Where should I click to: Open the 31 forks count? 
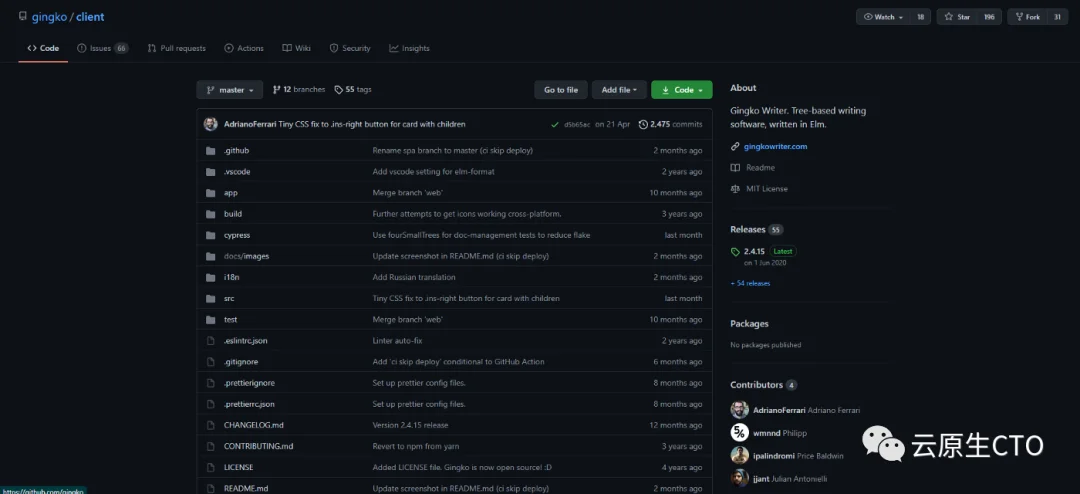pos(1057,17)
